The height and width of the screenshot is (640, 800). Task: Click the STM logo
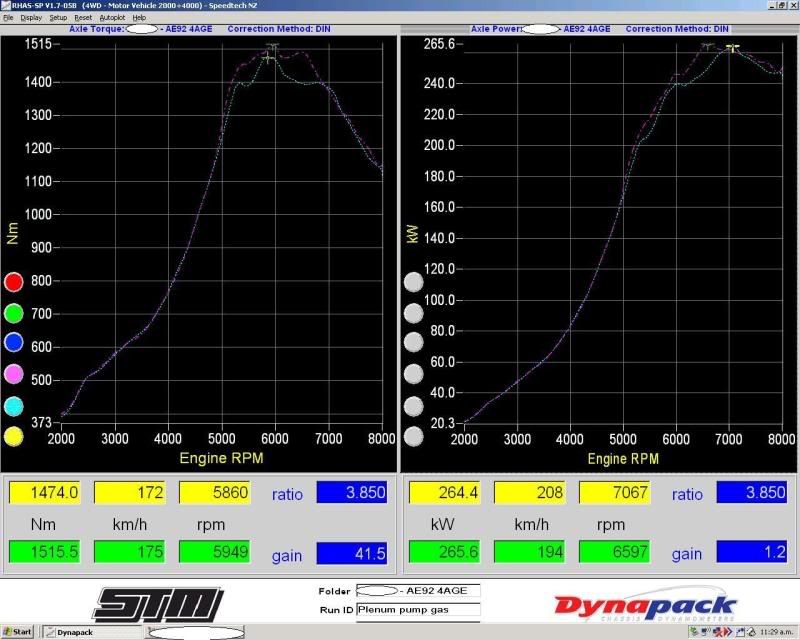tap(158, 604)
